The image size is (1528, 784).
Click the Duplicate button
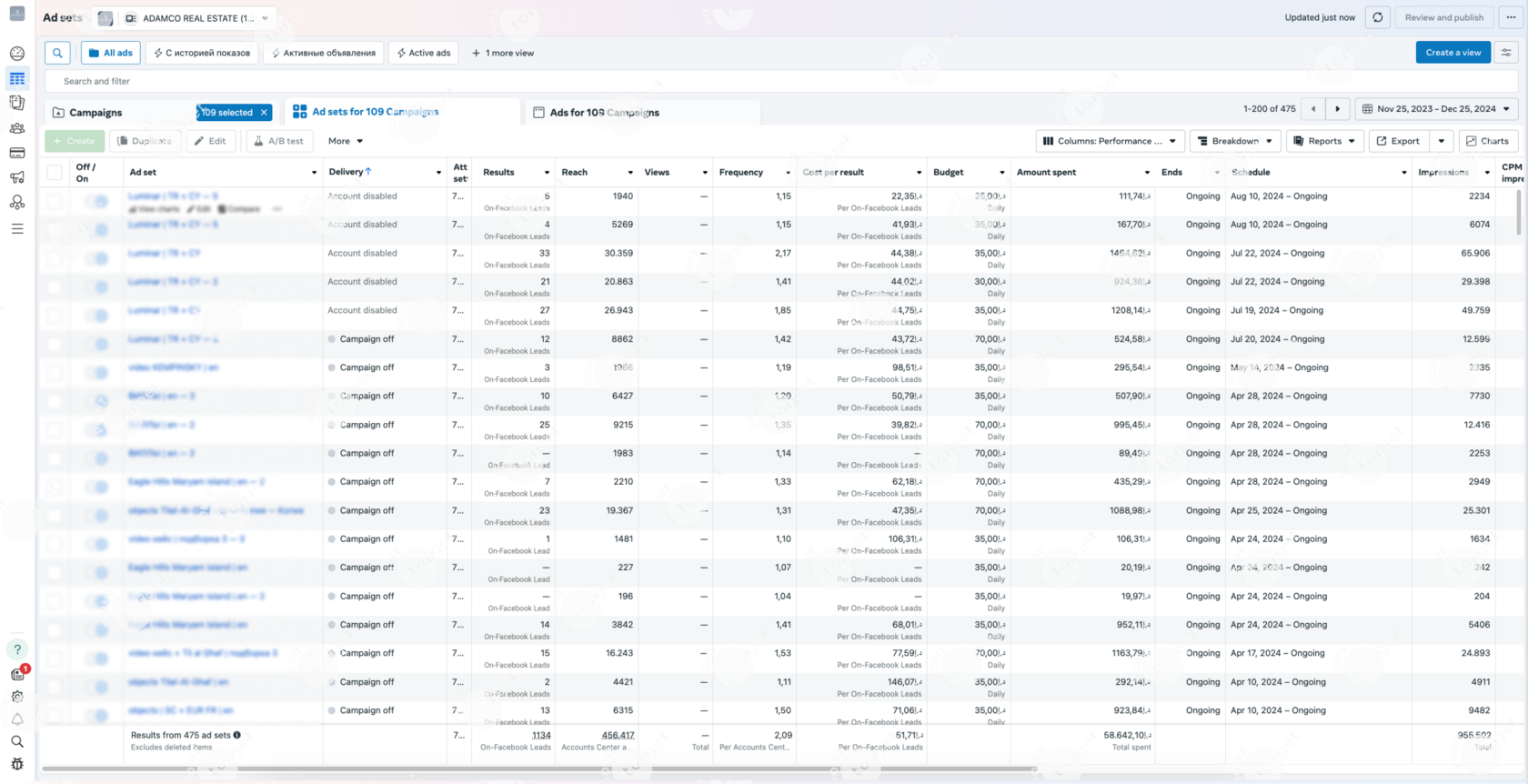(144, 141)
